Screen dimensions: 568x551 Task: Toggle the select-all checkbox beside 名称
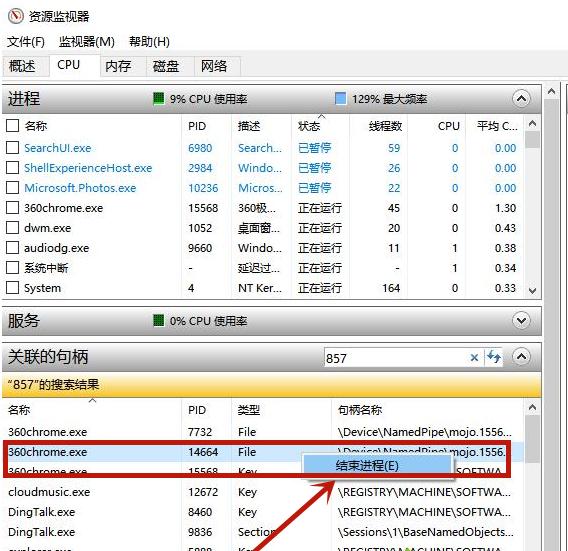(12, 126)
